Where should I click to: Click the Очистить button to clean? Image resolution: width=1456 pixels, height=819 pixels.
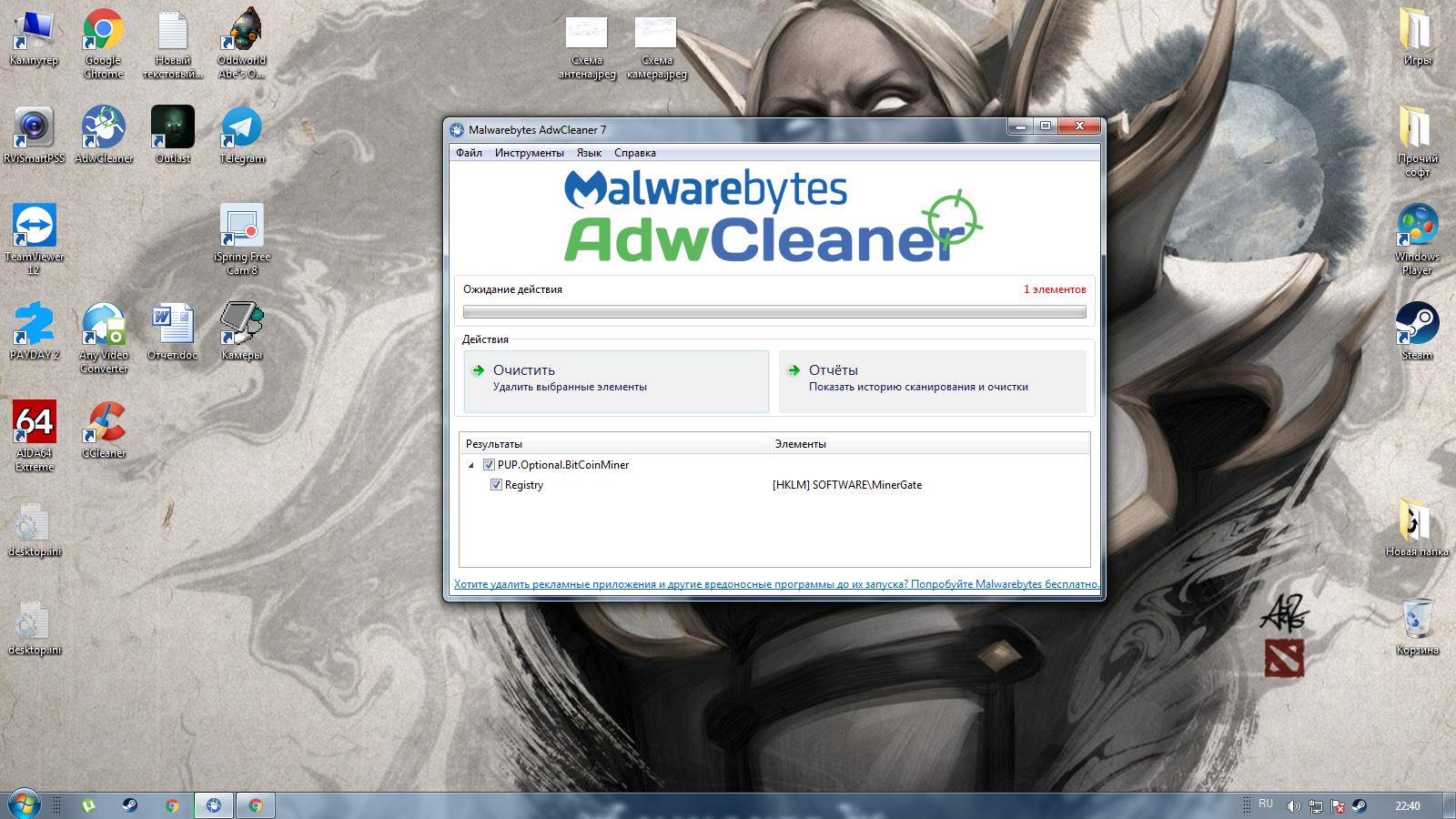click(x=617, y=381)
